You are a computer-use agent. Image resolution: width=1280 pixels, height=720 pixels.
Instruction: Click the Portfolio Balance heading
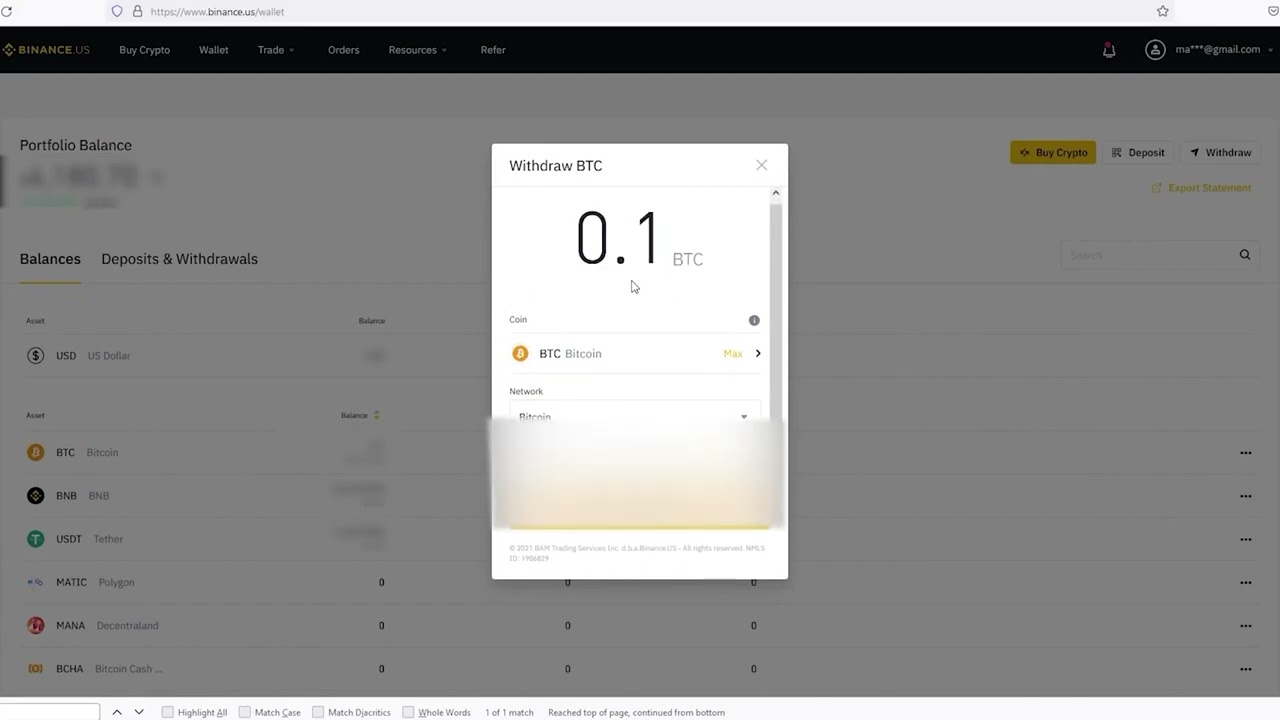(76, 145)
